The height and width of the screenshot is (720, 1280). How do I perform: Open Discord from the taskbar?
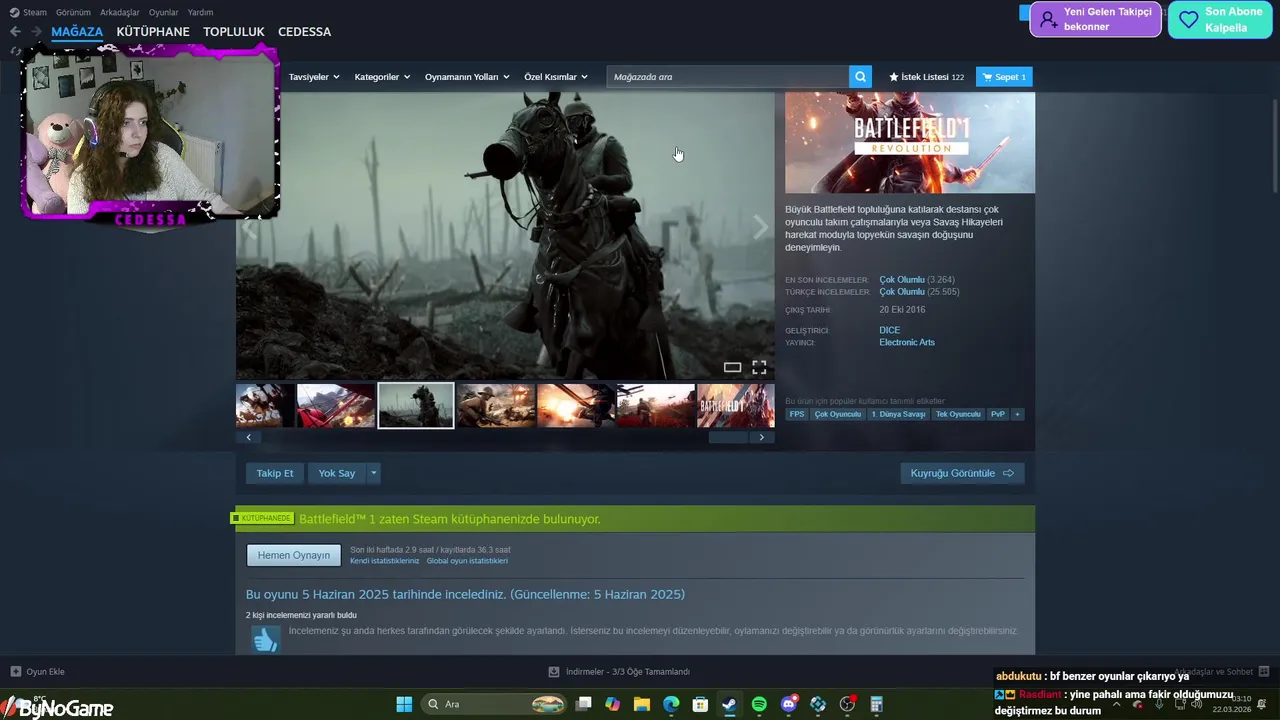coord(789,704)
